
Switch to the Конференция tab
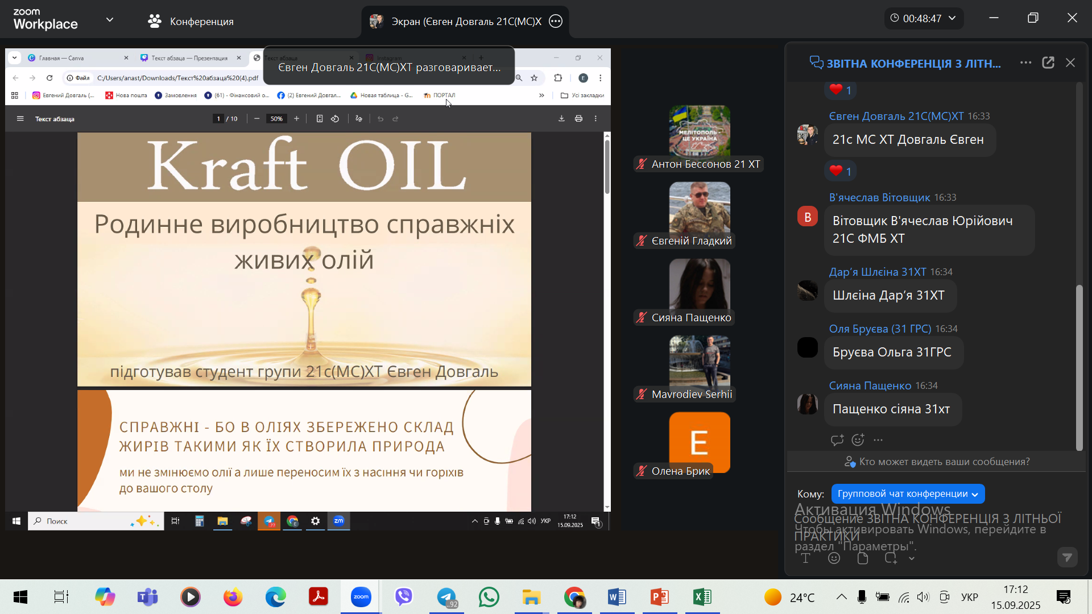pos(191,21)
